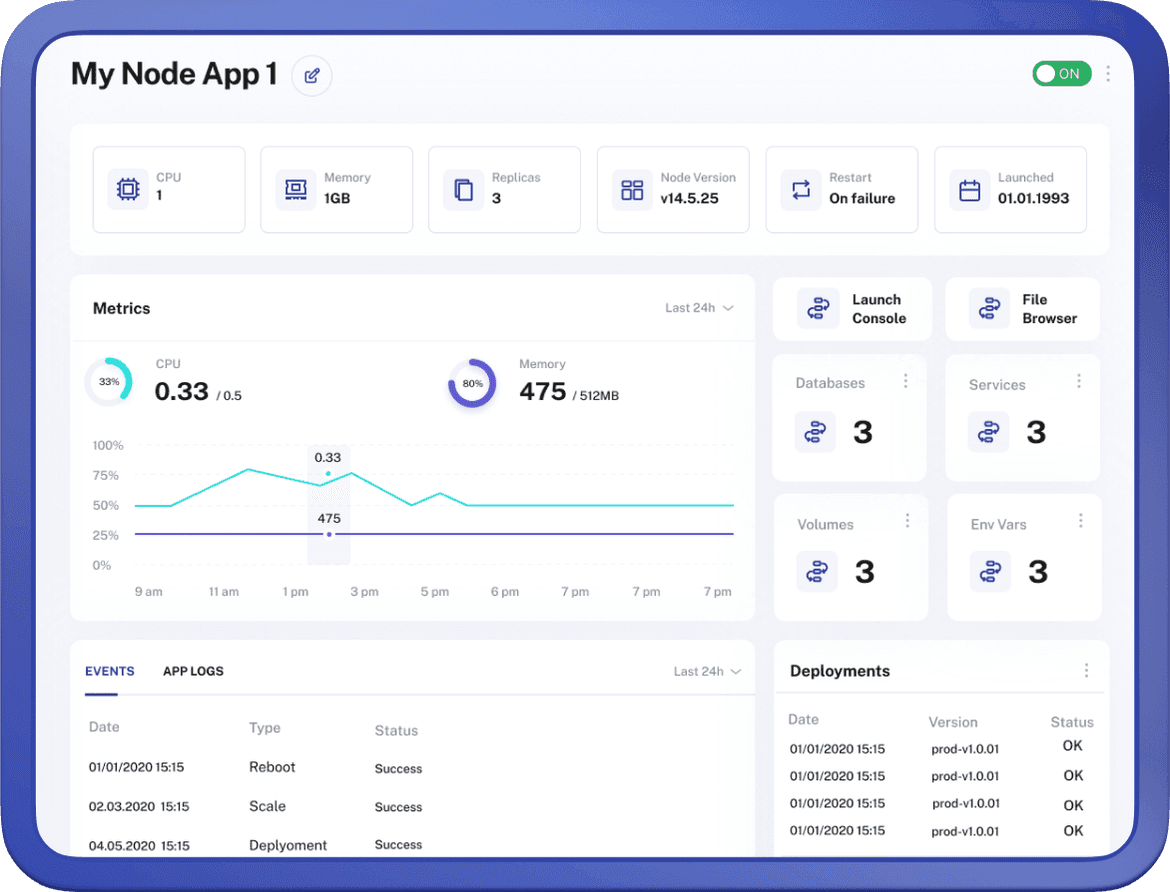Switch to the APP LOGS tab
1170x892 pixels.
pos(193,671)
